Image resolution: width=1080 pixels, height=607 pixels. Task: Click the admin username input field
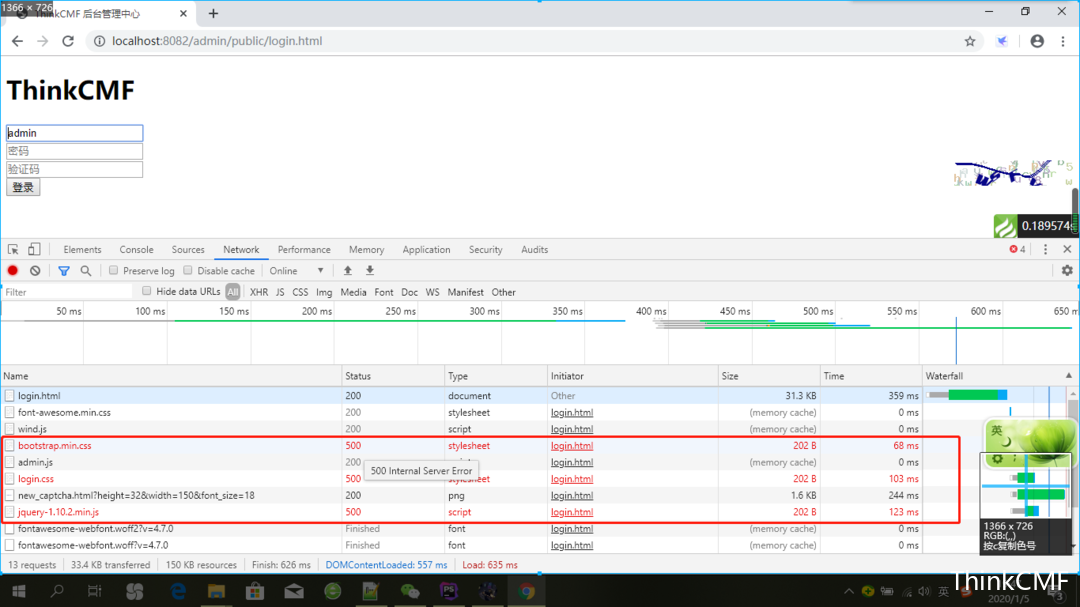point(74,133)
